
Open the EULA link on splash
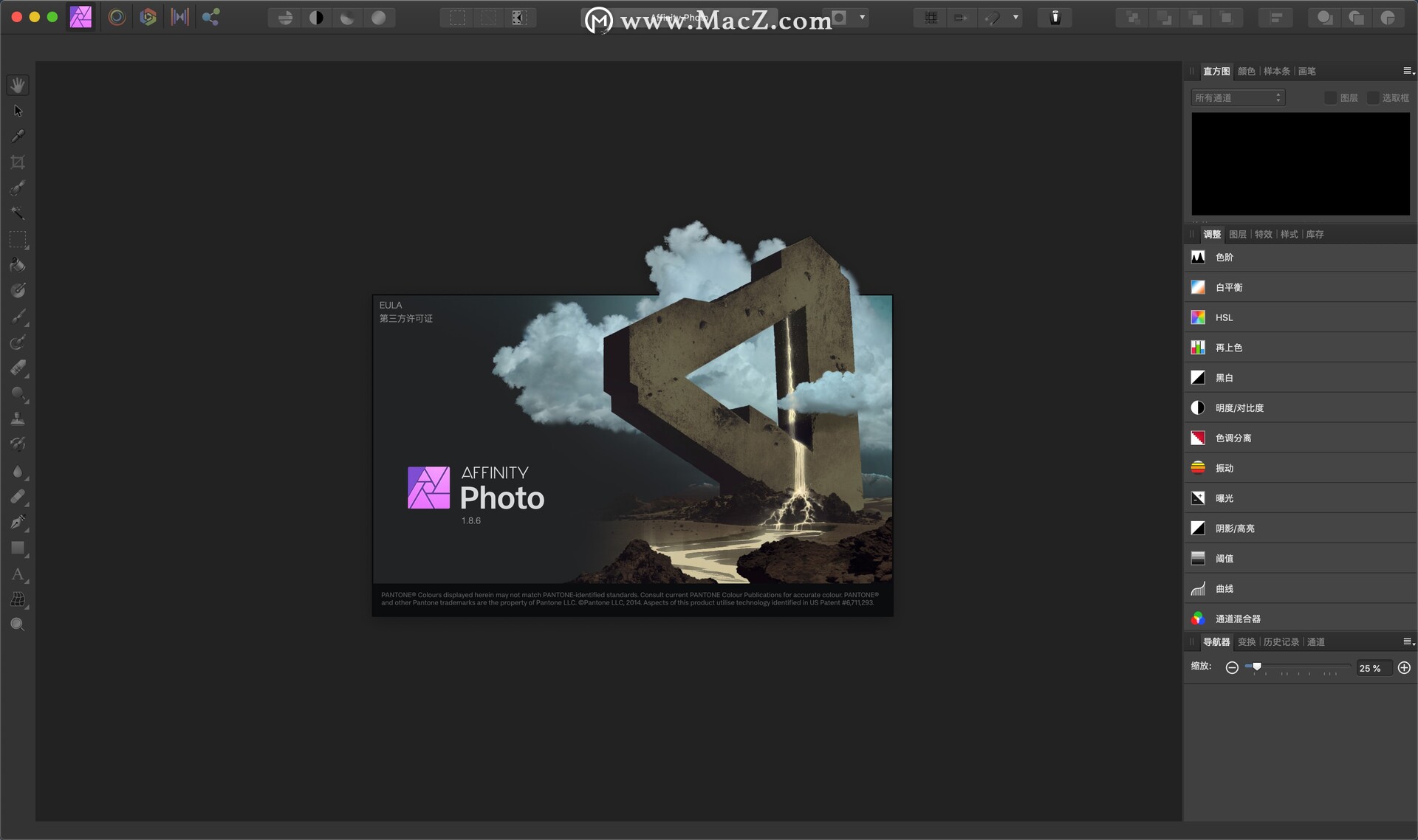[x=391, y=305]
